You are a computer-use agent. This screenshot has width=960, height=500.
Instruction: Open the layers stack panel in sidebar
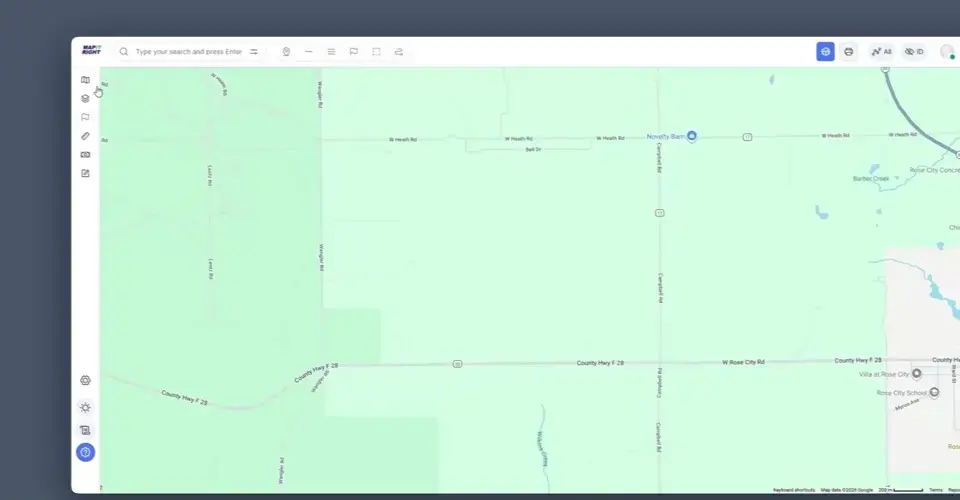85,99
